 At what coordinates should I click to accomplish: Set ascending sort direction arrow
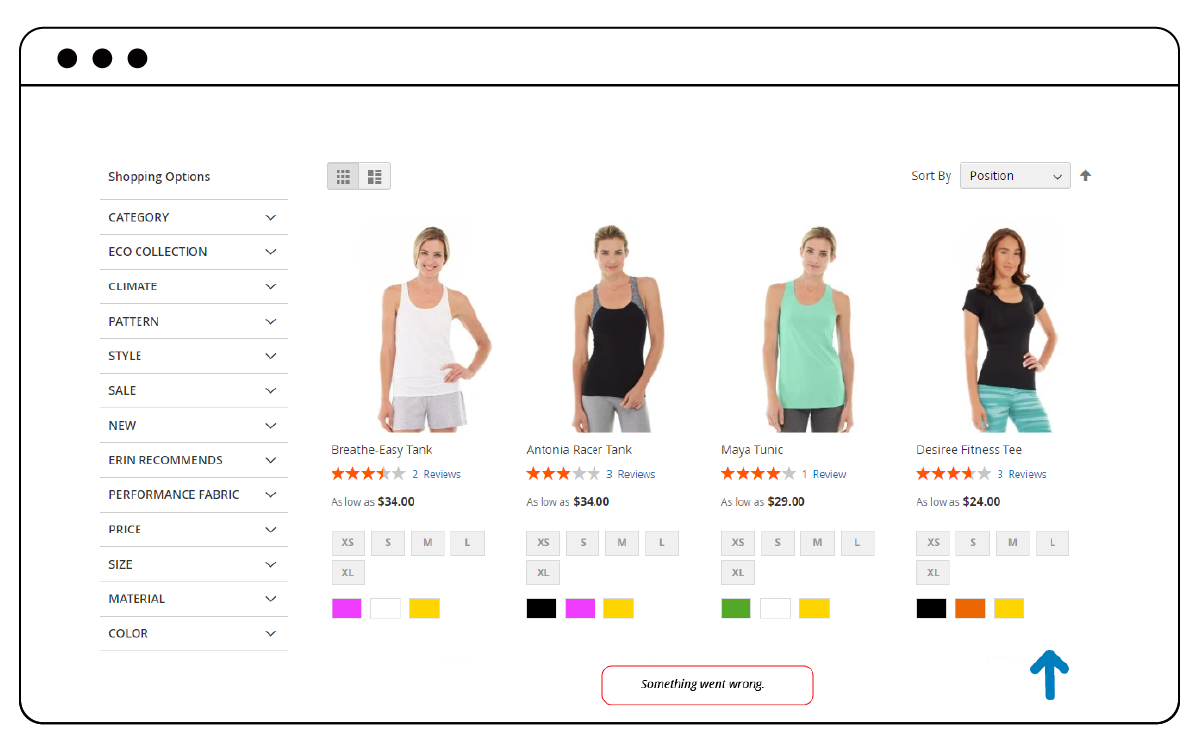(1085, 176)
